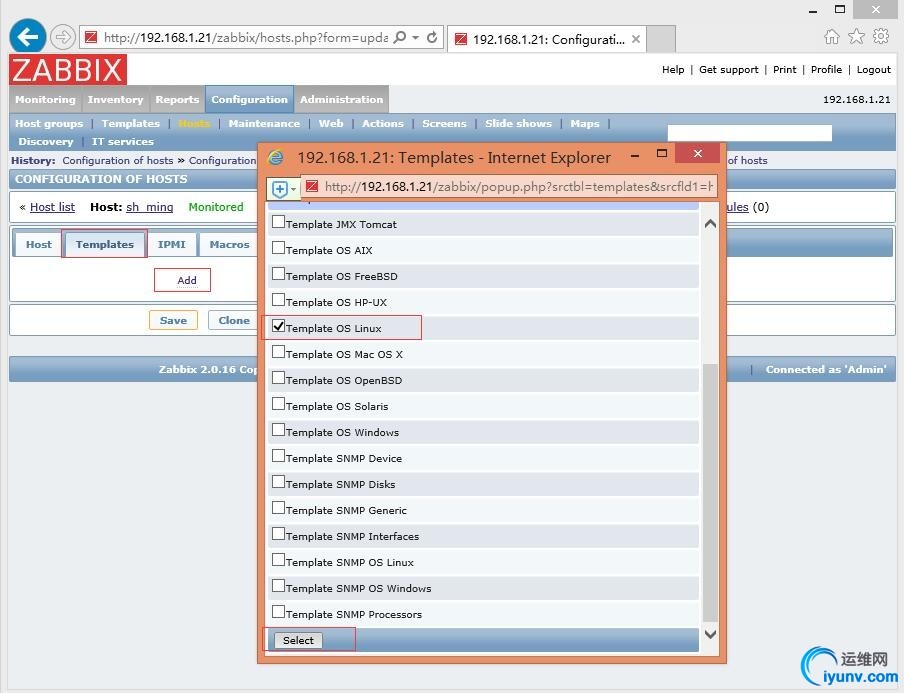
Task: Open browser tools gear icon
Action: pos(881,37)
